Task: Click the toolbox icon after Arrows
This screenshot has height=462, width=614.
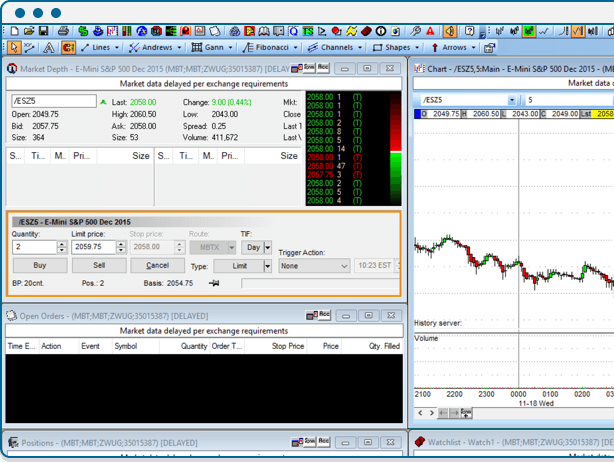Action: pyautogui.click(x=489, y=48)
